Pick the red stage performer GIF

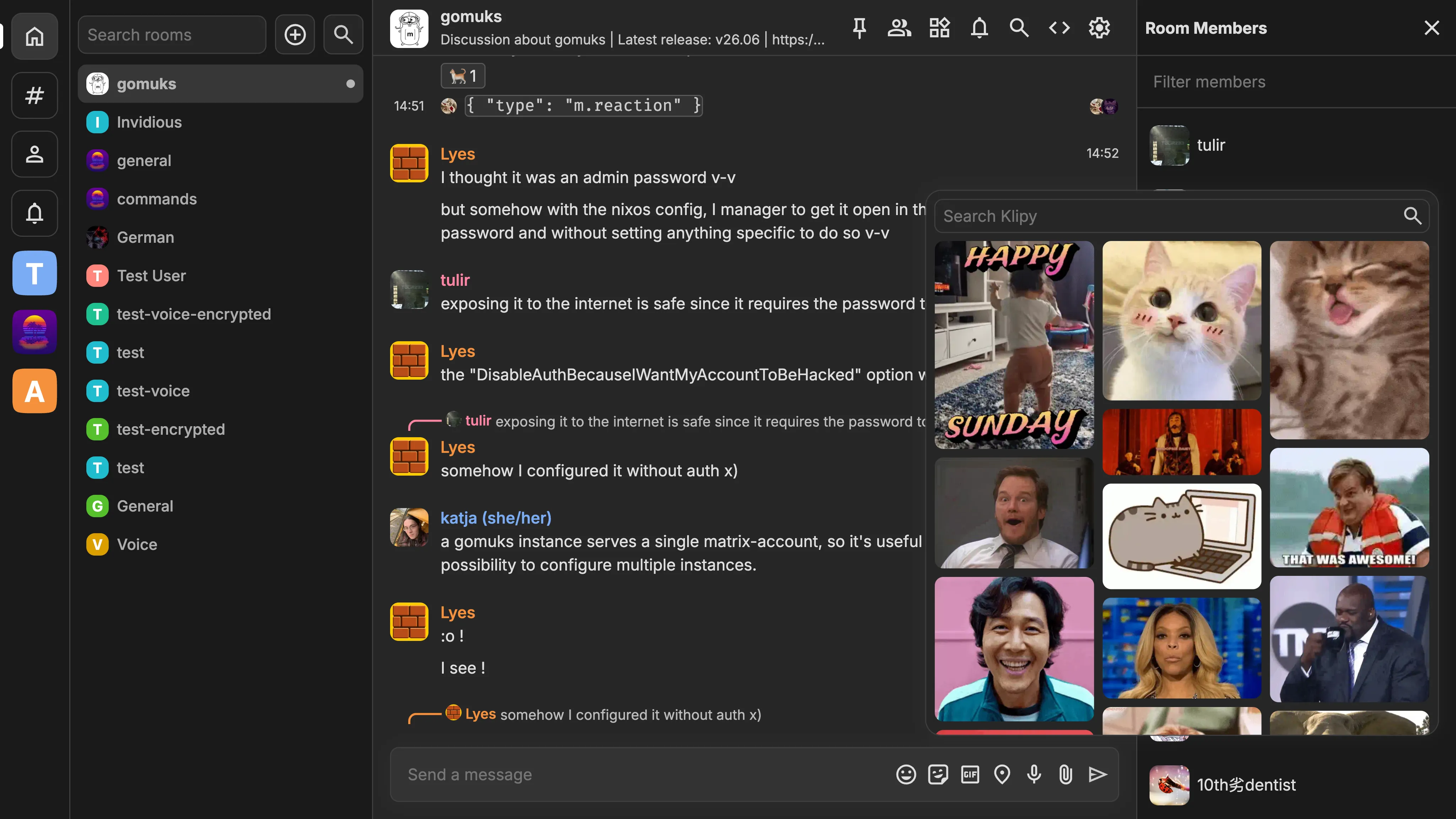1181,442
